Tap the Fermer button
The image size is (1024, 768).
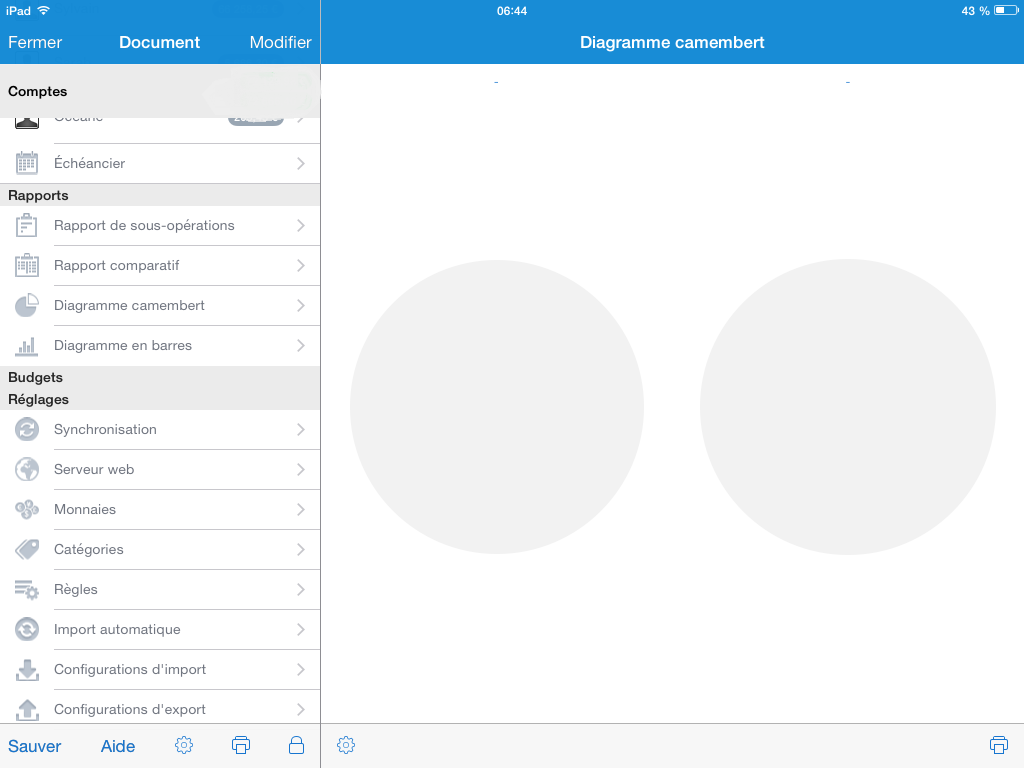click(x=35, y=42)
